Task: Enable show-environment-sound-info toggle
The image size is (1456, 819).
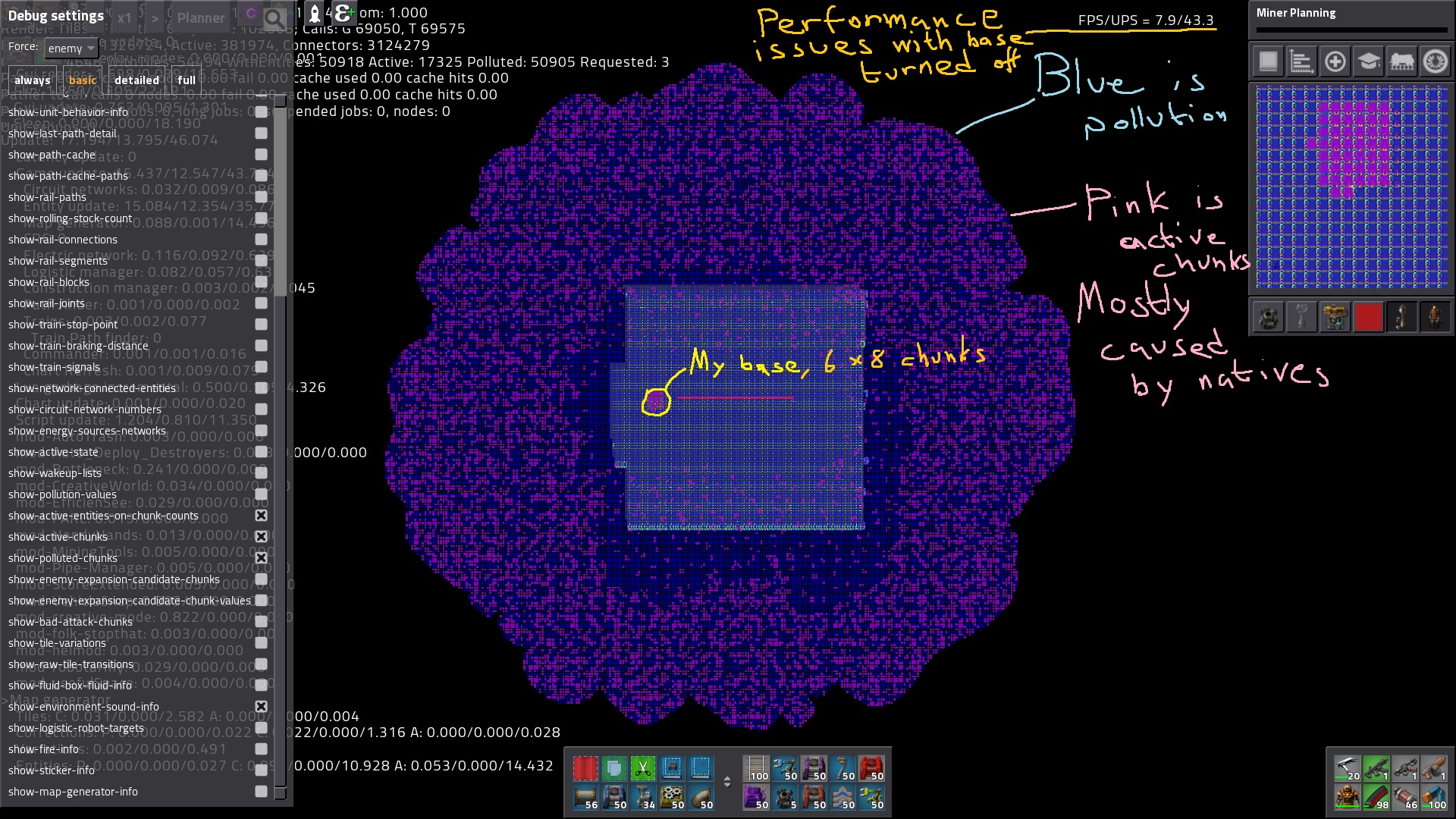Action: (261, 706)
